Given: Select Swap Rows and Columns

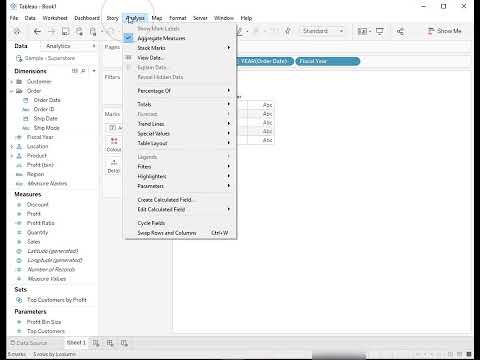Looking at the screenshot, I should coord(180,233).
